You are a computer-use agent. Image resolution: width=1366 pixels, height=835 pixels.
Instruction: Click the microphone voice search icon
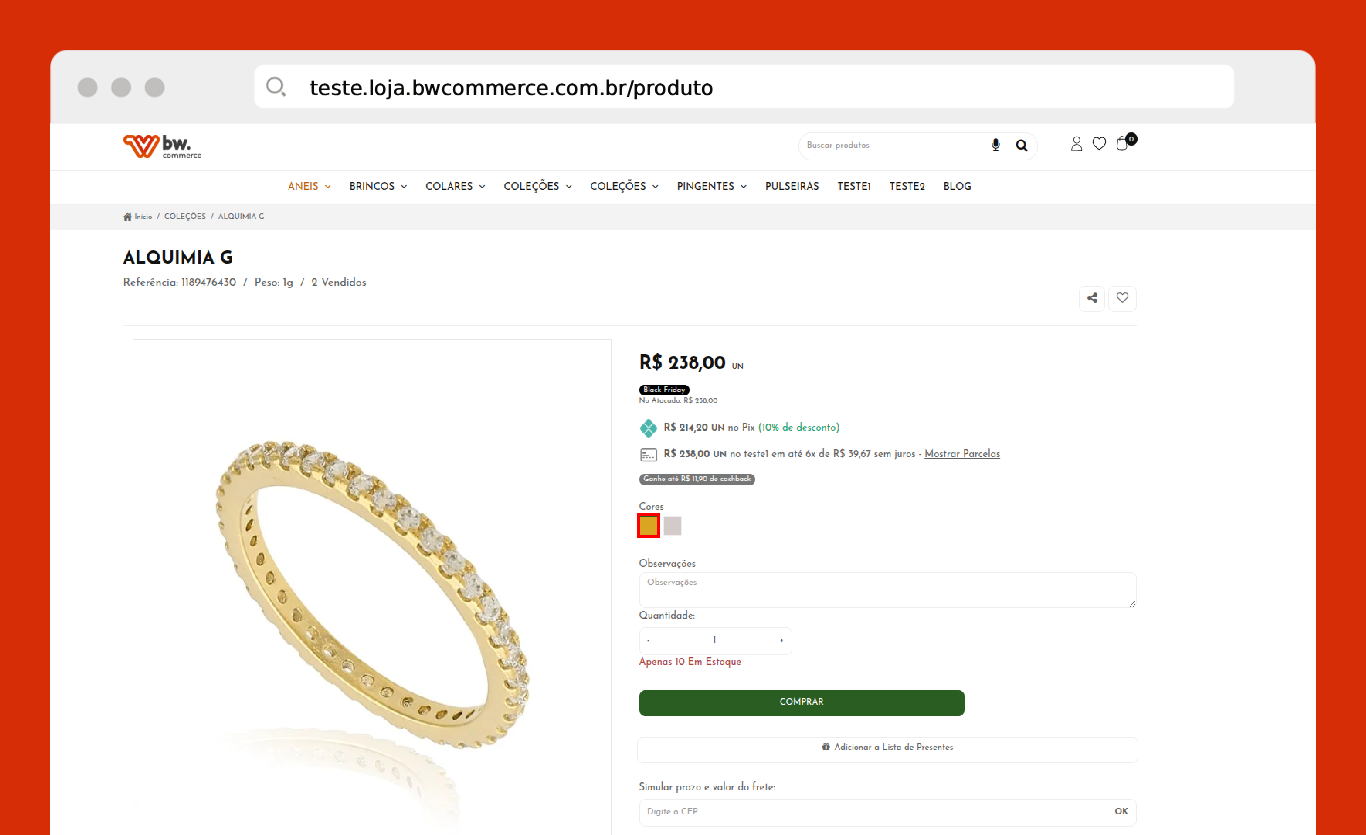995,145
